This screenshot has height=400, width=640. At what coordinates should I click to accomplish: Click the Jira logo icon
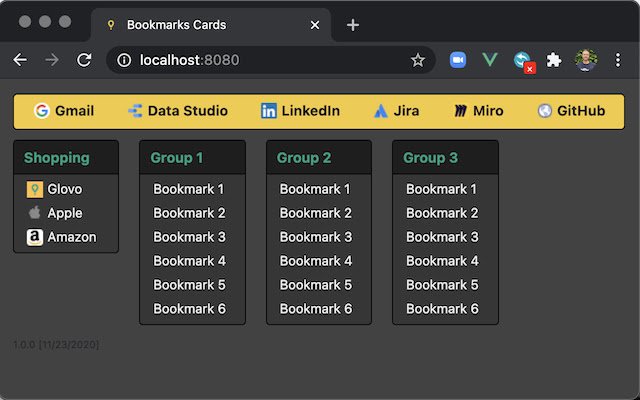click(x=381, y=111)
